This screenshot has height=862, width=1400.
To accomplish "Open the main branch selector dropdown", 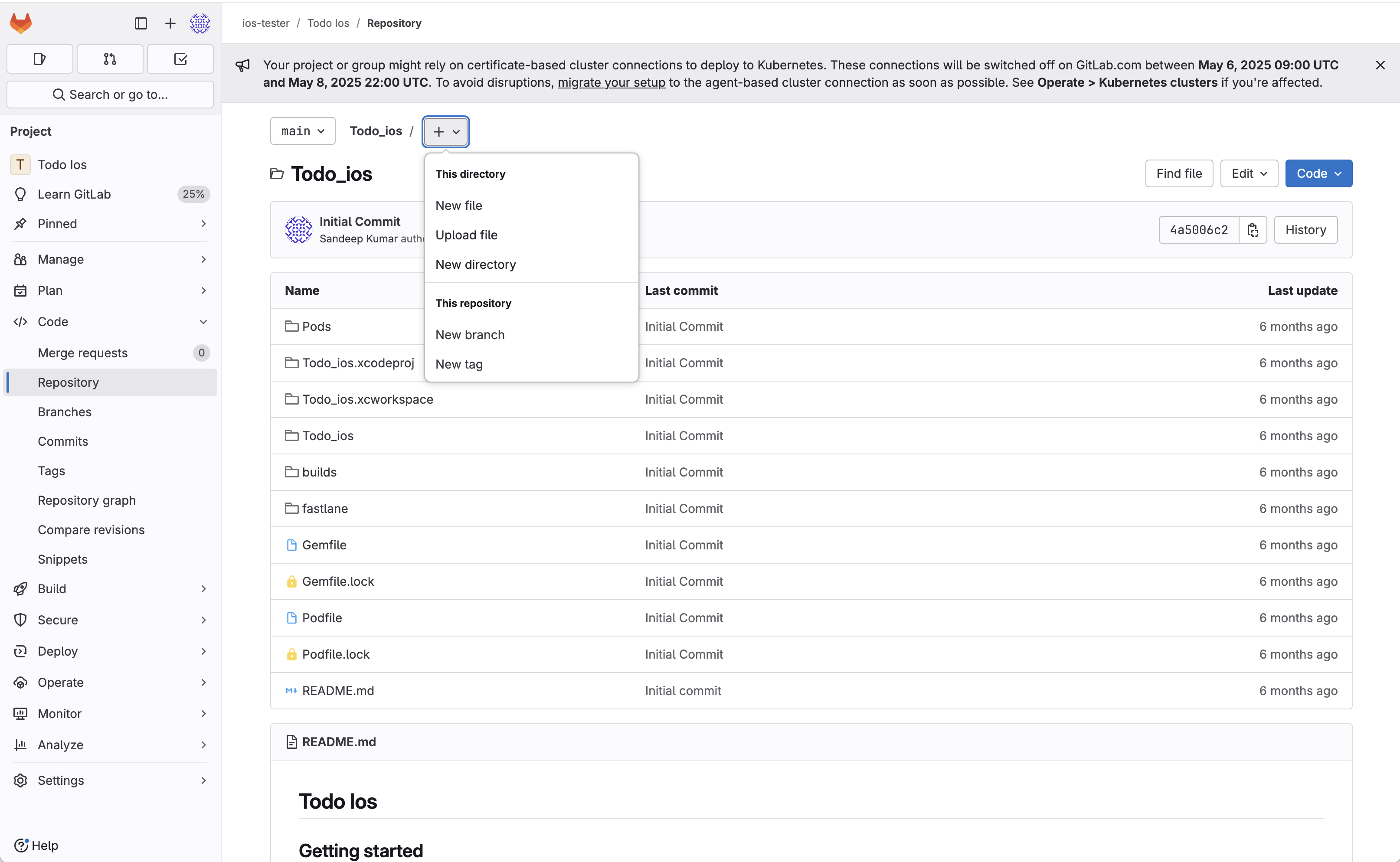I will (302, 131).
